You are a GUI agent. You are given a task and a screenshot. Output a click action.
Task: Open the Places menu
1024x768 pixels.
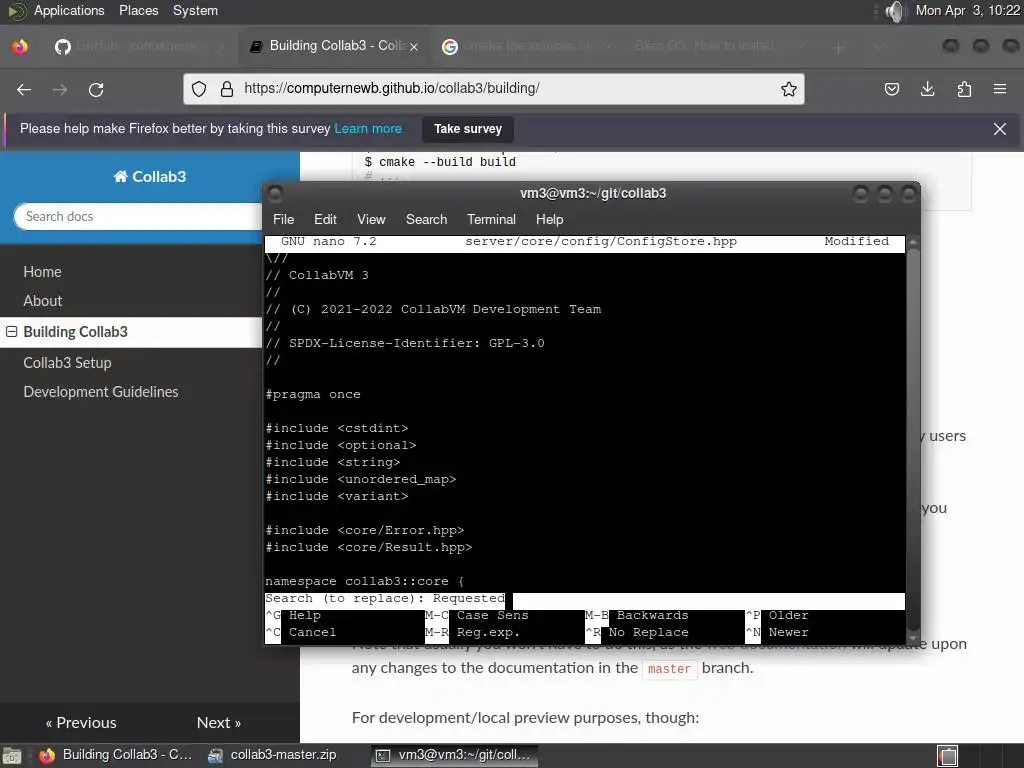coord(138,10)
